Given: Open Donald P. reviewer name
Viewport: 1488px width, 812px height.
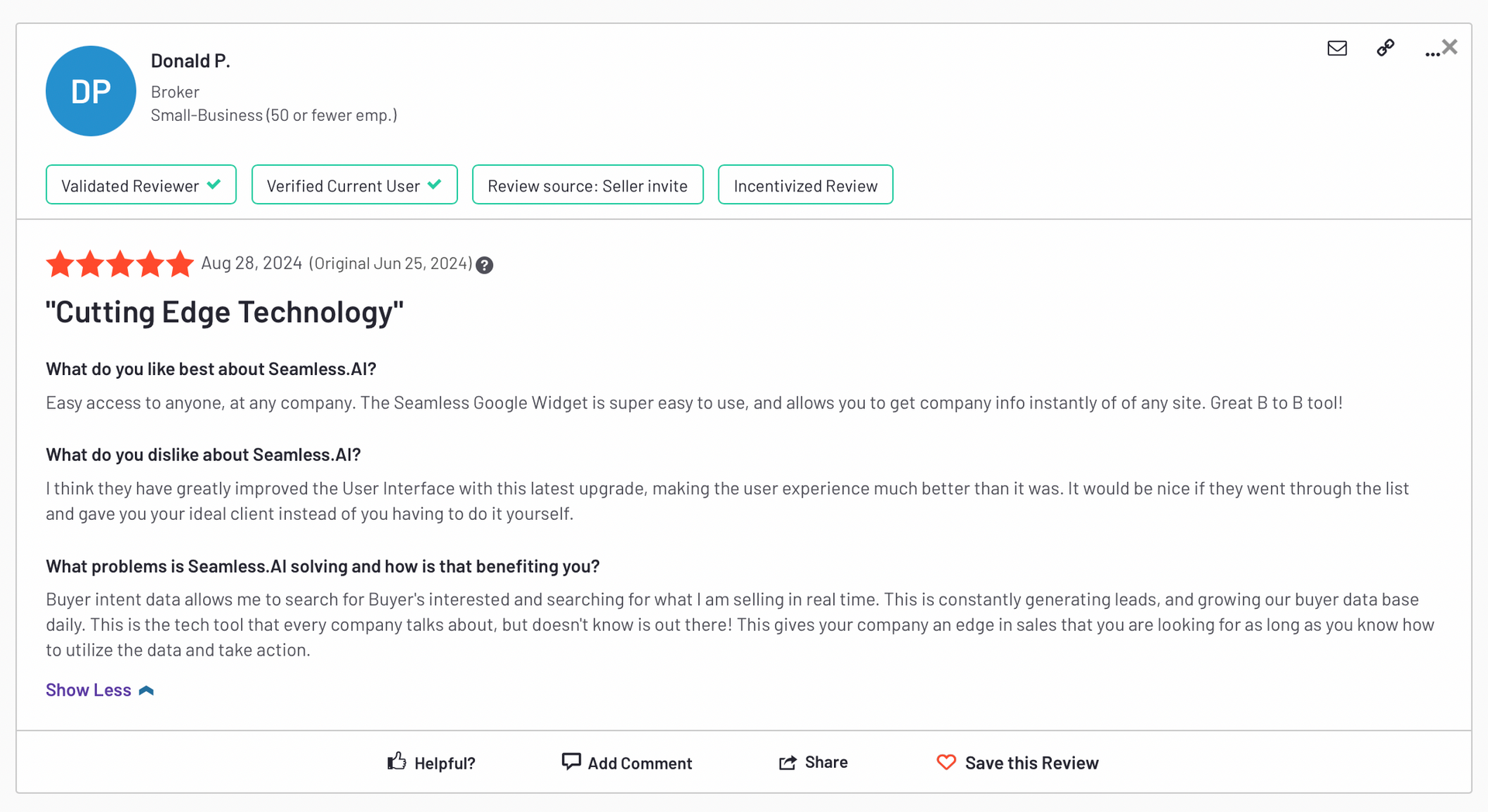Looking at the screenshot, I should [190, 60].
